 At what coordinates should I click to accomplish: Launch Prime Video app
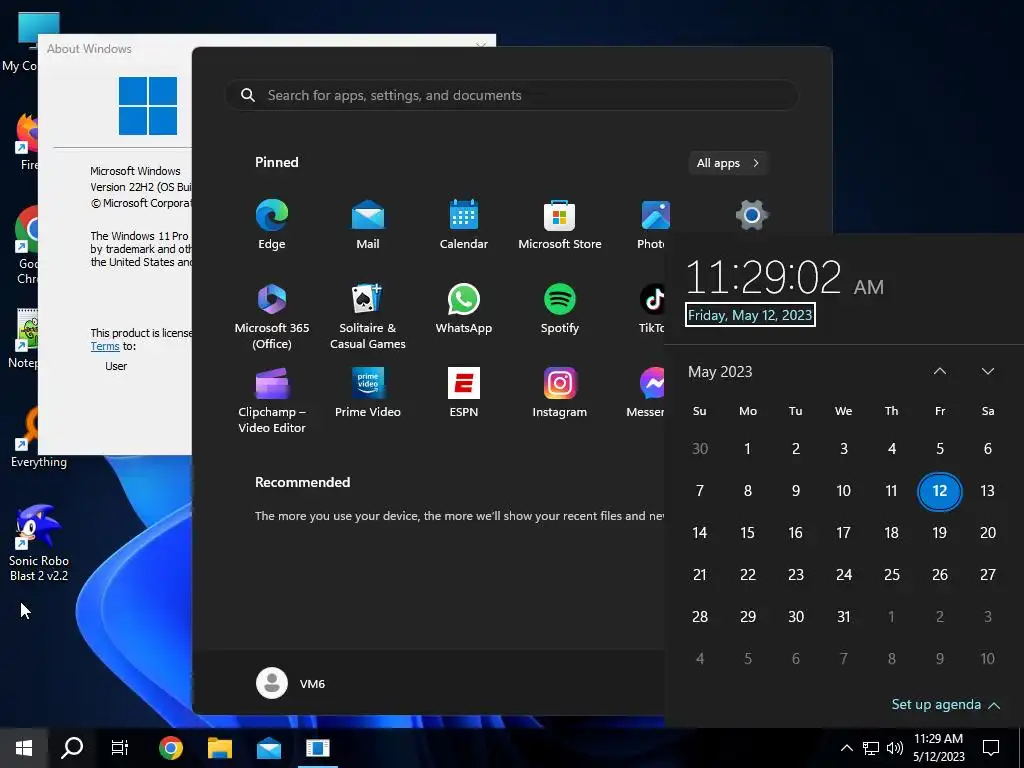coord(368,393)
